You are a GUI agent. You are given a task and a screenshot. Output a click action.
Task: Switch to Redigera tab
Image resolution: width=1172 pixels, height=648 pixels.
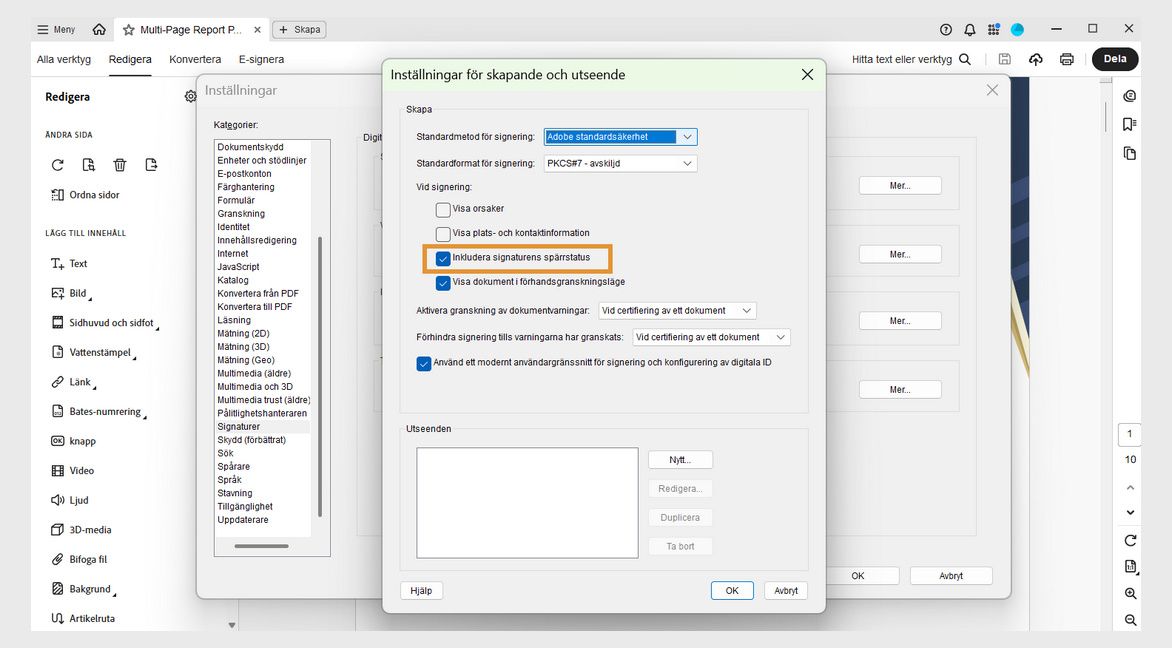pos(130,59)
